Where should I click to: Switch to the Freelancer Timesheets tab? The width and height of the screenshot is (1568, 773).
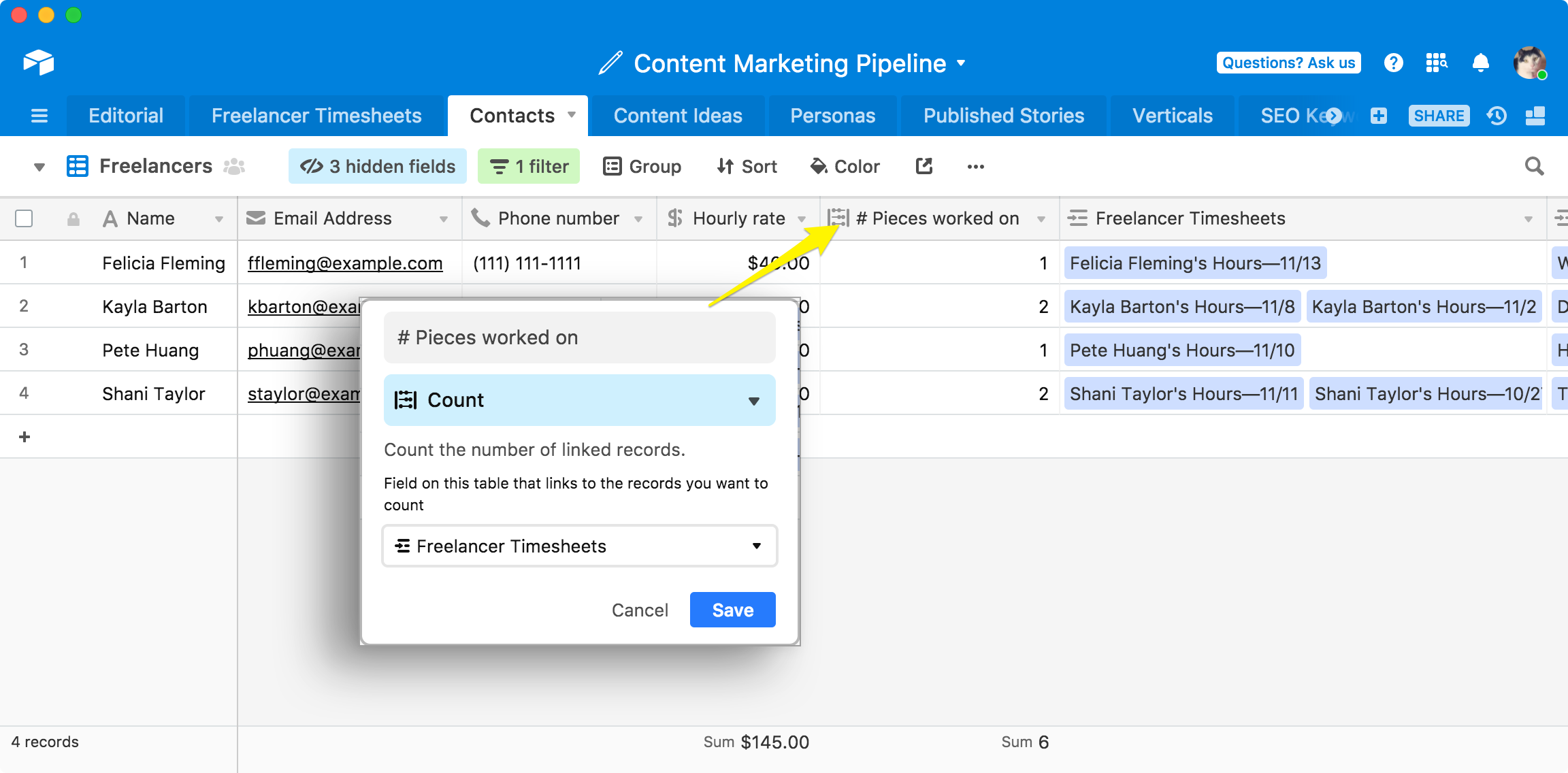pyautogui.click(x=316, y=116)
